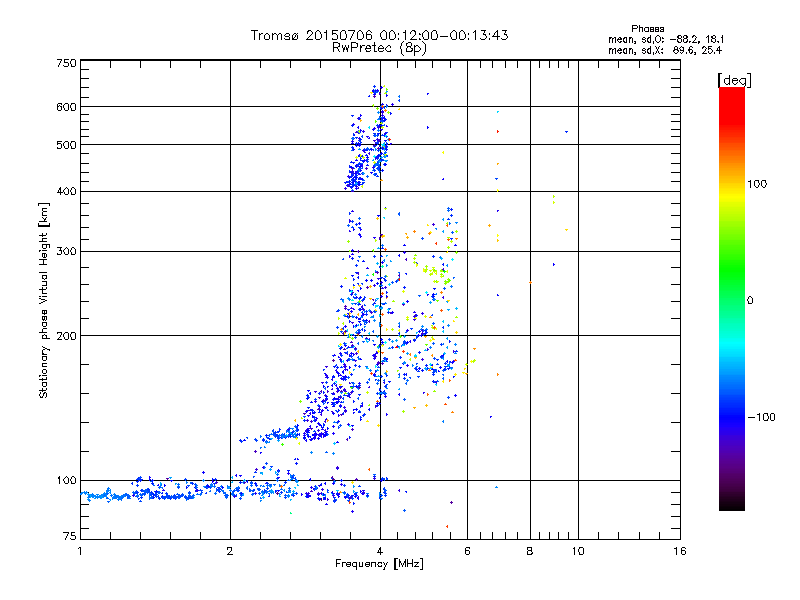Click the x-axis tick label "10"
Screen dimensions: 800x600
click(x=578, y=551)
